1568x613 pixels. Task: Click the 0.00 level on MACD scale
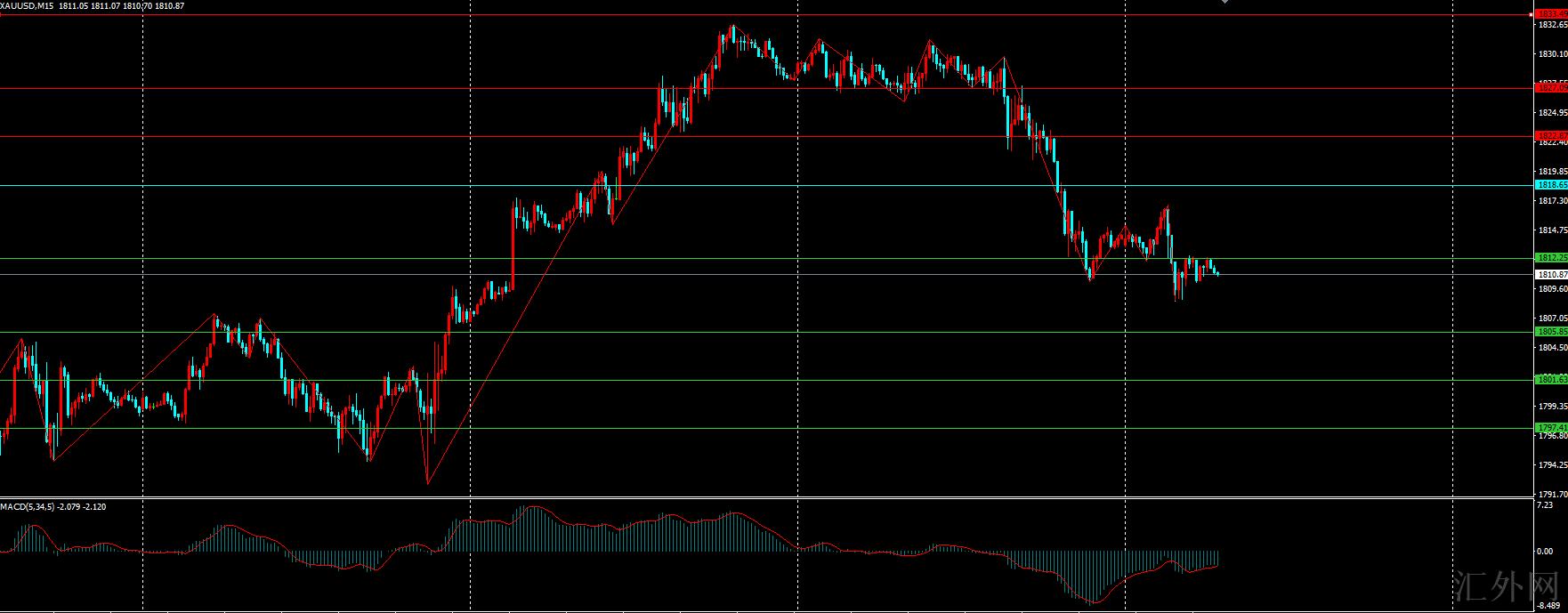[x=1545, y=552]
